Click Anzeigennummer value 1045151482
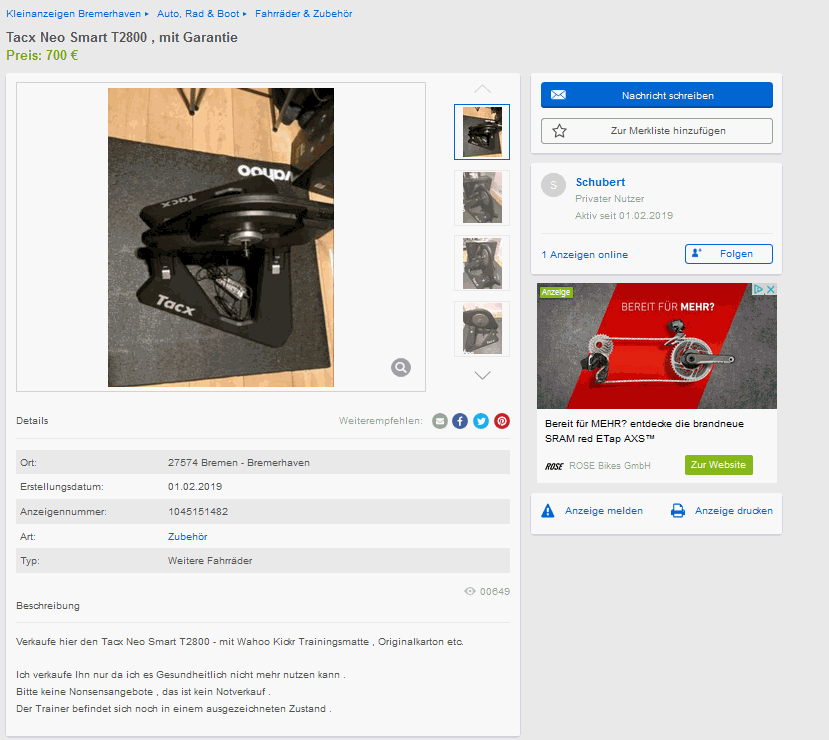 click(198, 512)
